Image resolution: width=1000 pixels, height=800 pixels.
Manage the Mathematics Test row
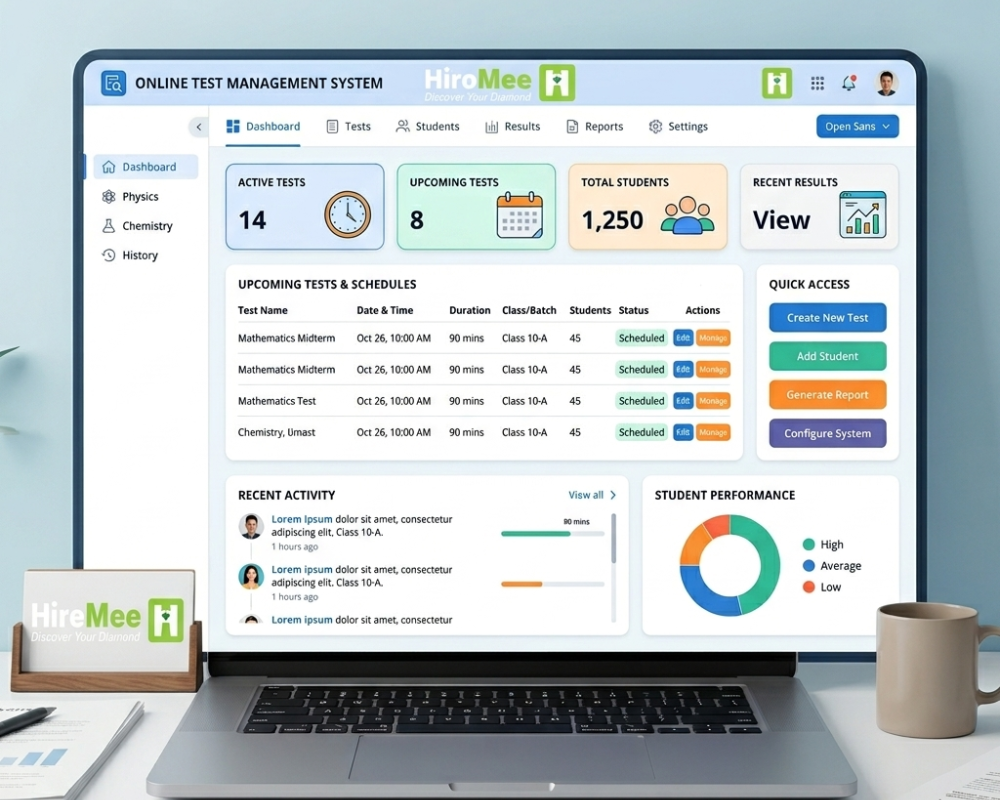pos(713,401)
